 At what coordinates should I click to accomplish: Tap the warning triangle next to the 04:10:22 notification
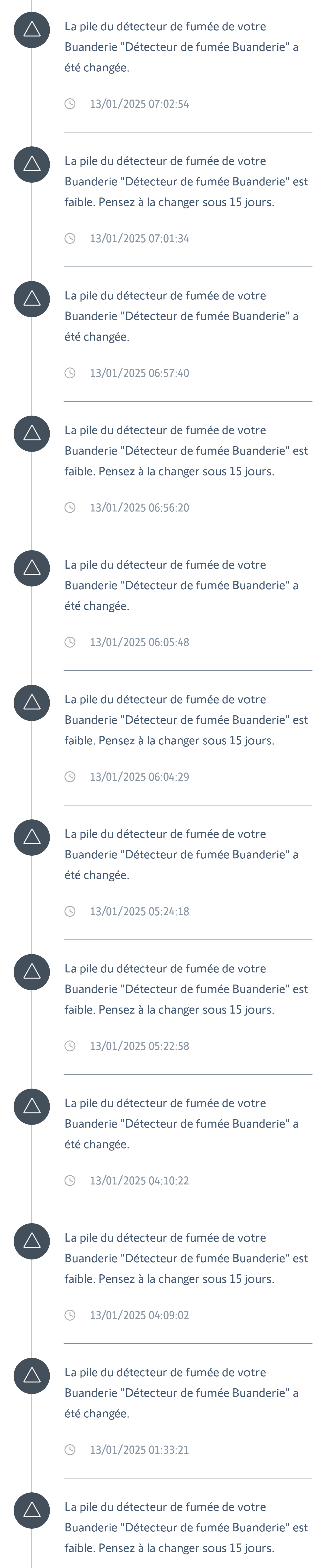click(x=32, y=1106)
